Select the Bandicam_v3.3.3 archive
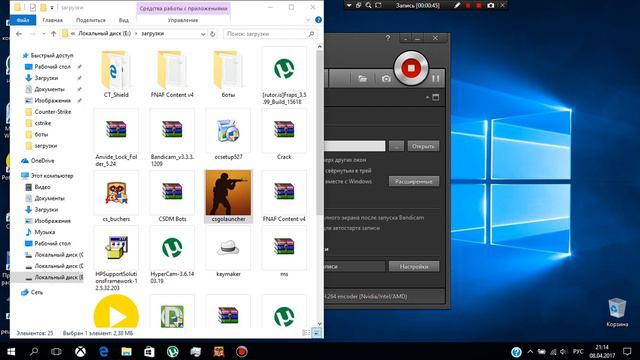 pyautogui.click(x=172, y=138)
